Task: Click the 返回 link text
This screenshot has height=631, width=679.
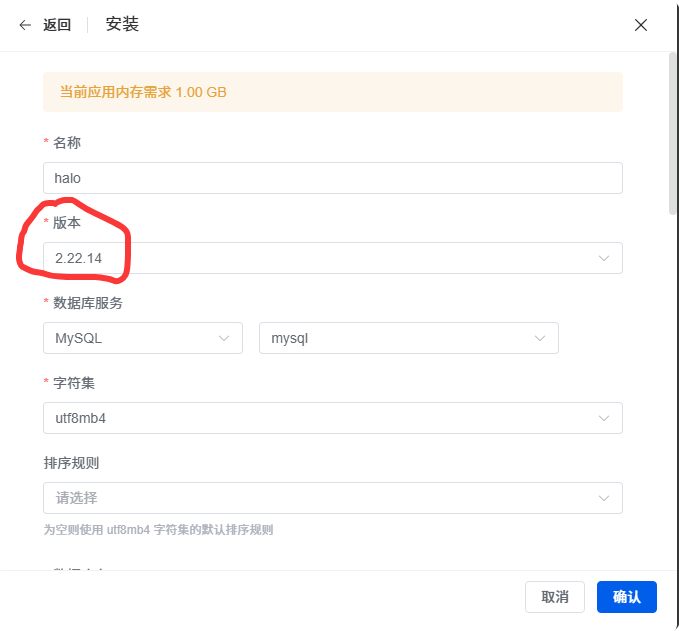Action: click(57, 25)
